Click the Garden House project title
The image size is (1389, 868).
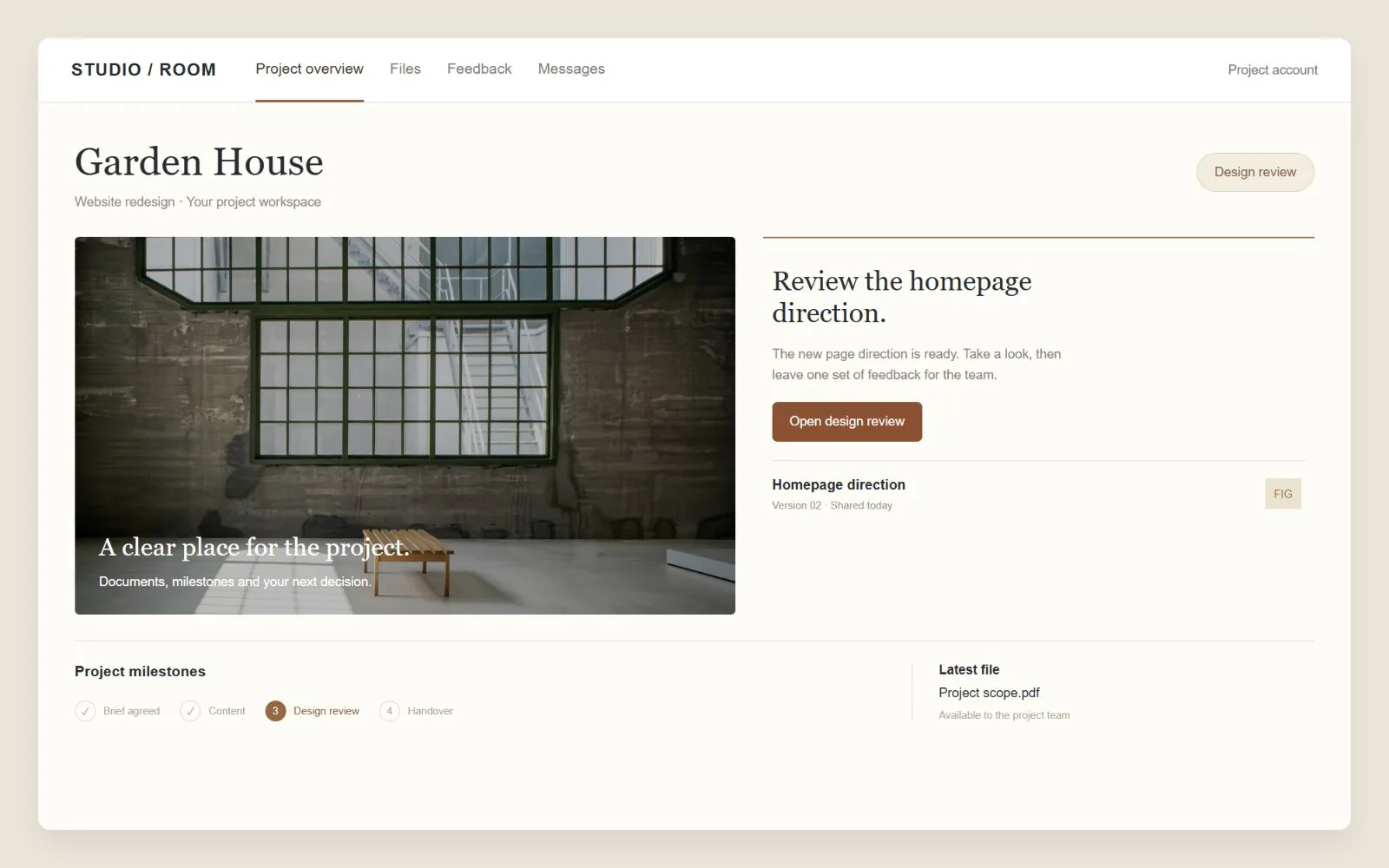click(199, 161)
